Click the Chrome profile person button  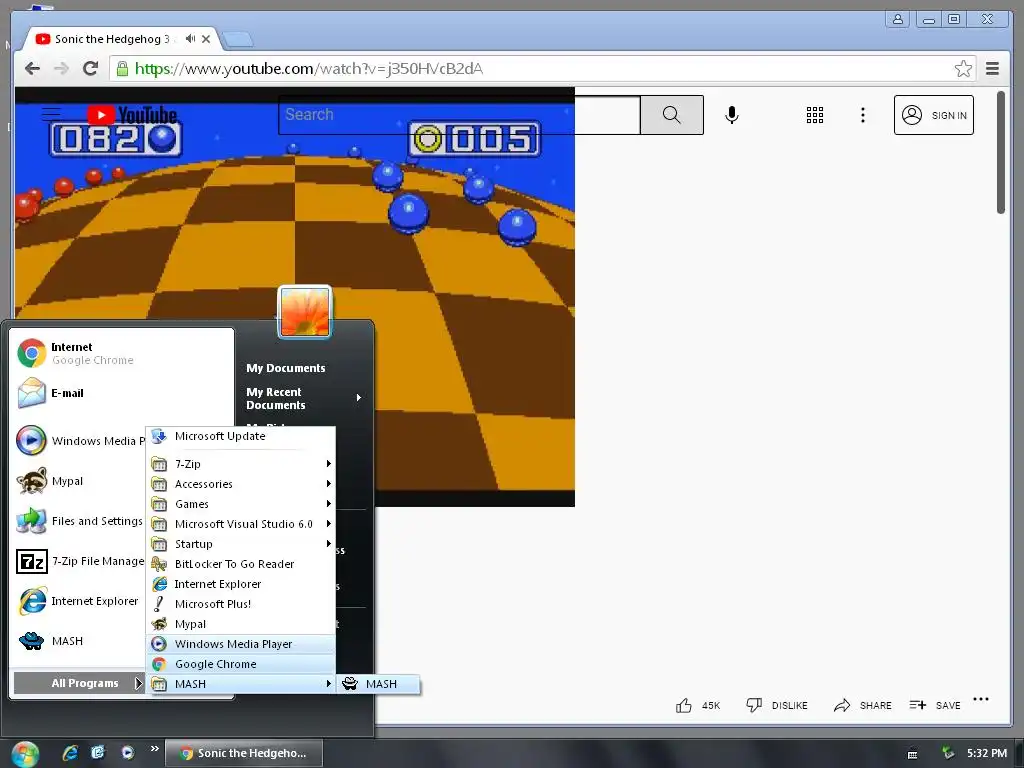click(898, 19)
